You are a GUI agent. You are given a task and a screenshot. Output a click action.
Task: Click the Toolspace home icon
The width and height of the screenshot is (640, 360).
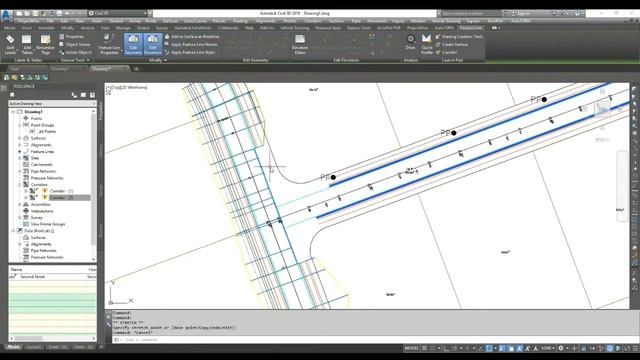(x=12, y=95)
